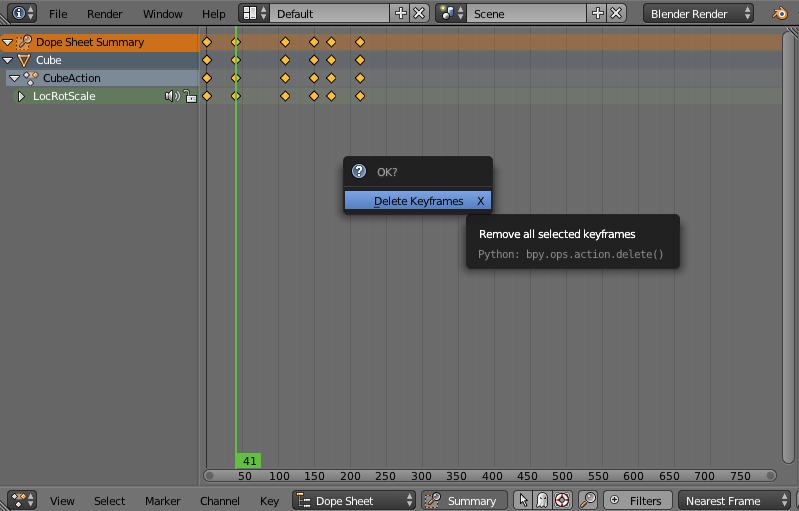Select fifth keyframe in the LocRotScale row
Viewport: 799px width, 511px height.
pos(331,96)
